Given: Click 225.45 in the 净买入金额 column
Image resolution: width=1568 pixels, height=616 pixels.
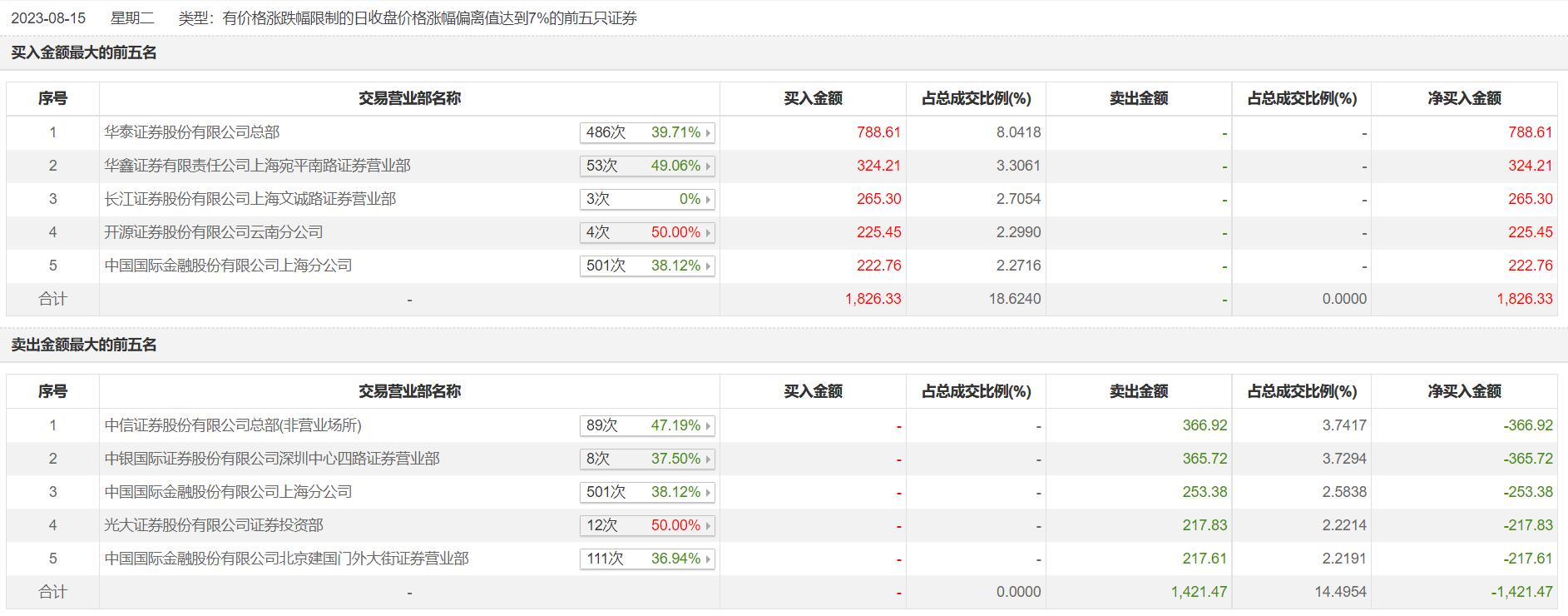Looking at the screenshot, I should point(1530,232).
